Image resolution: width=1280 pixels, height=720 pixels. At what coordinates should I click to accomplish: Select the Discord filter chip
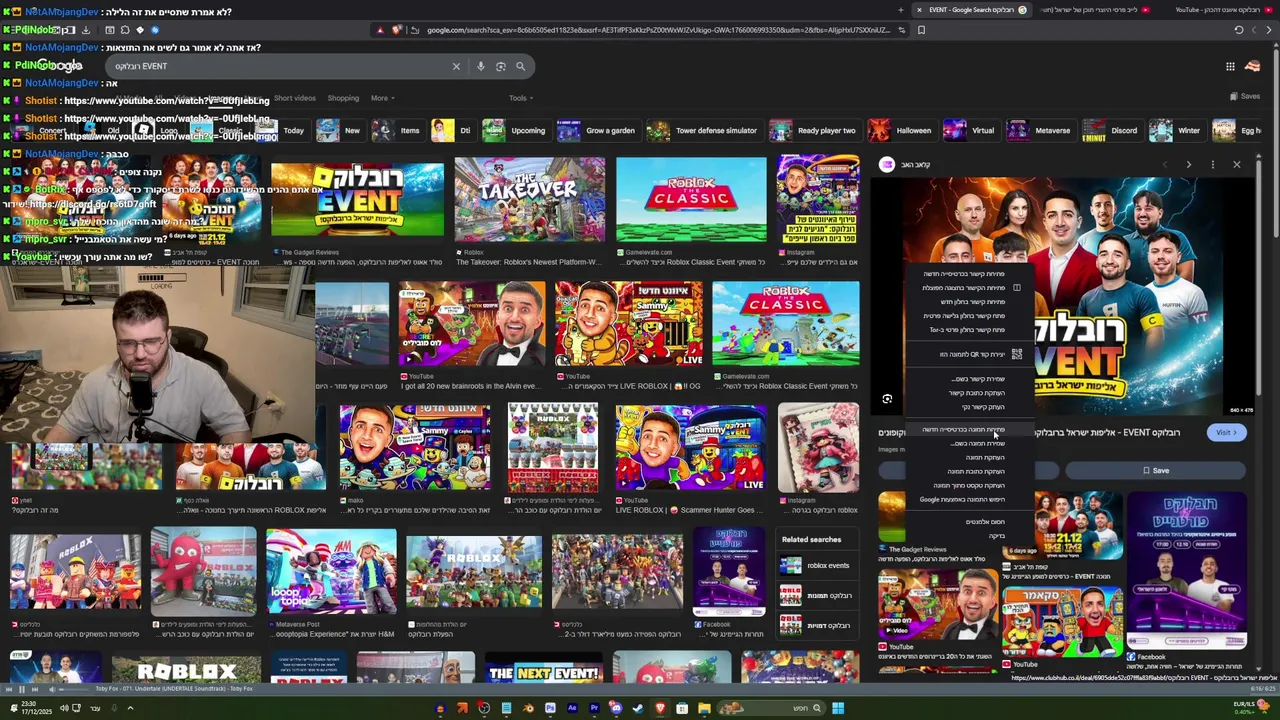(1111, 130)
